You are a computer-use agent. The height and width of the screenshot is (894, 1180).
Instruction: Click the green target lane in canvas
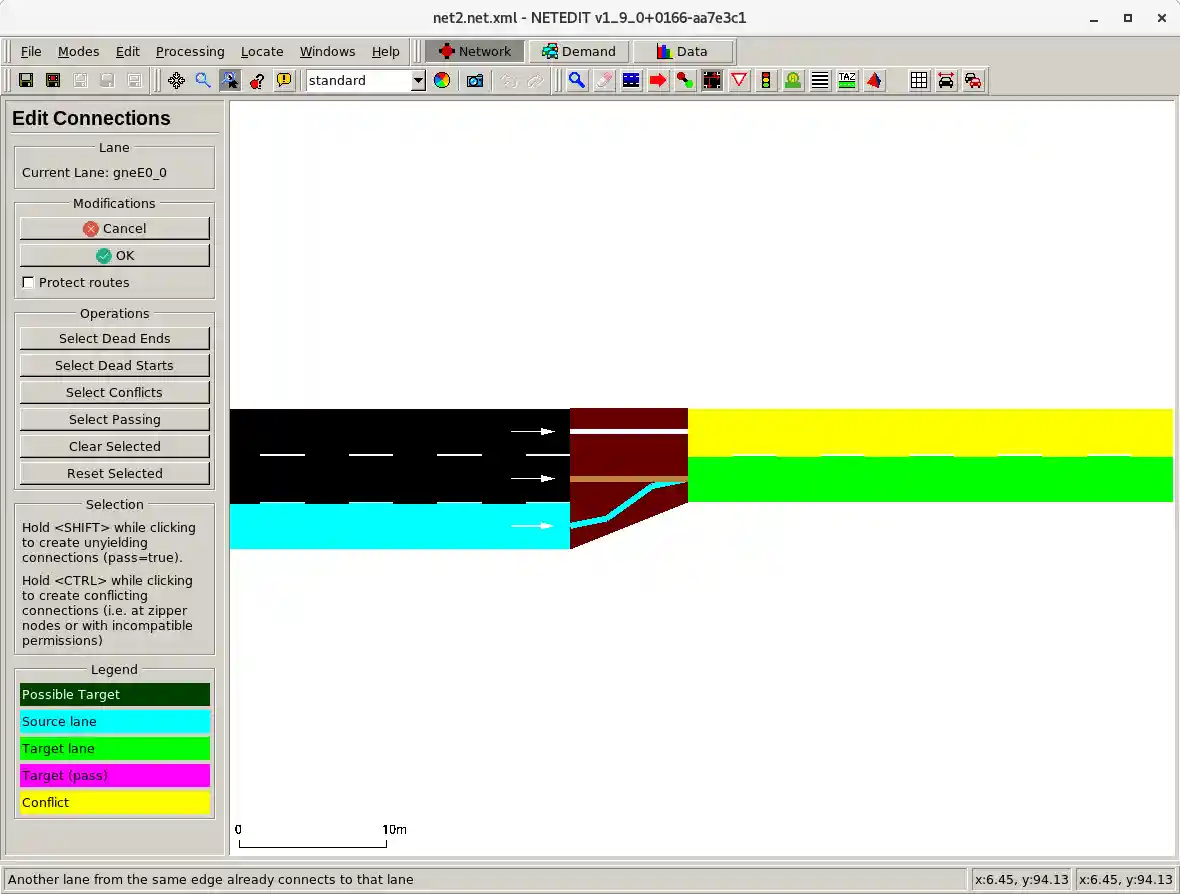coord(930,480)
